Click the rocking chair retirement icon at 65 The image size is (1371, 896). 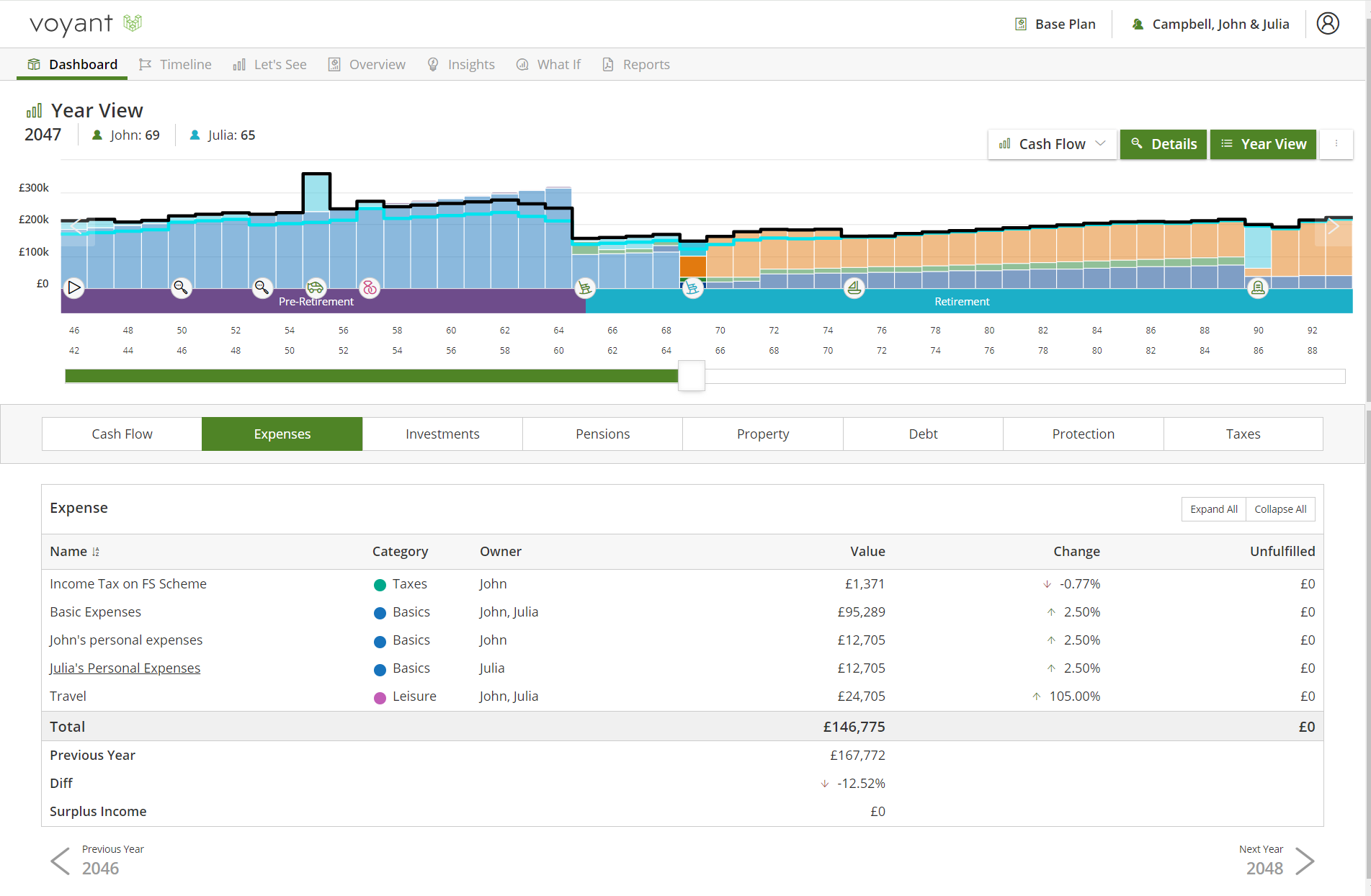coord(585,288)
